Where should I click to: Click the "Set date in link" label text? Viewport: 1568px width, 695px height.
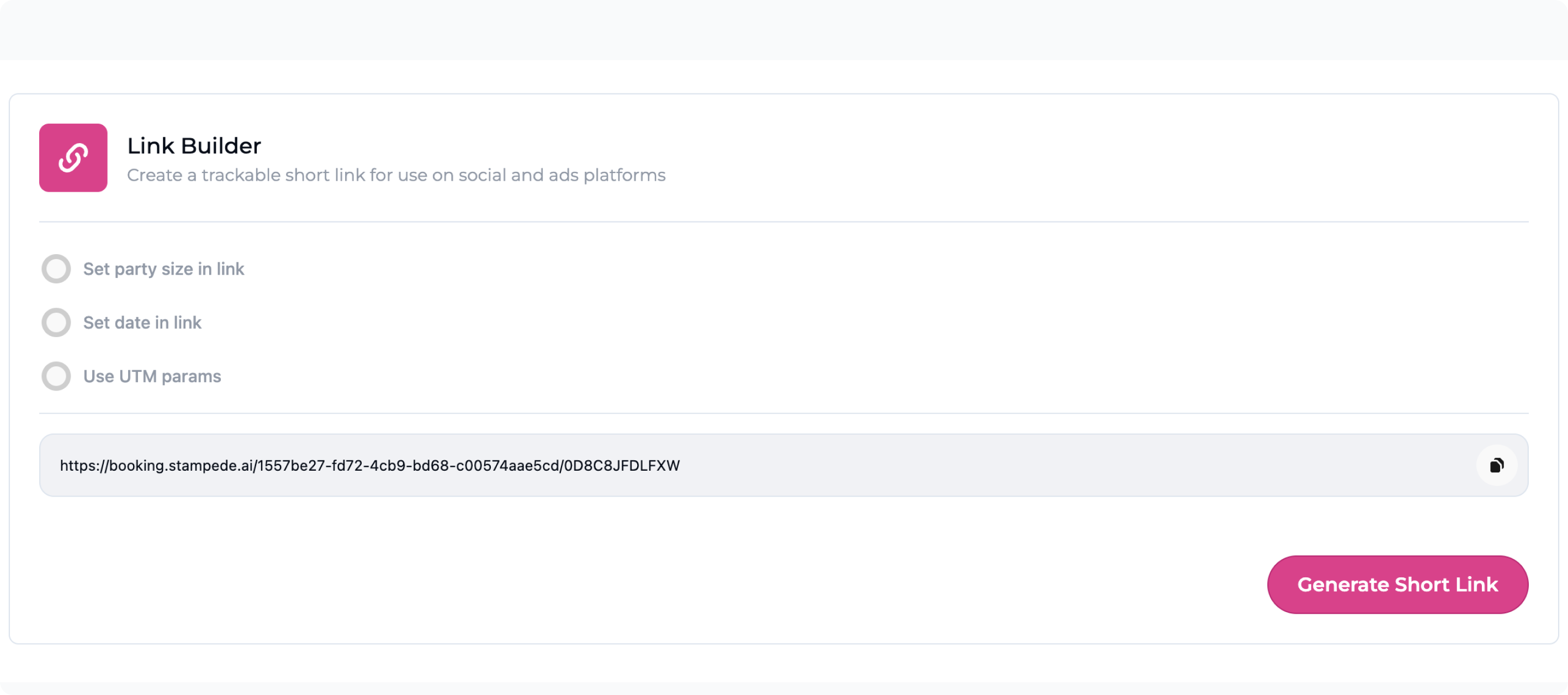pyautogui.click(x=142, y=322)
